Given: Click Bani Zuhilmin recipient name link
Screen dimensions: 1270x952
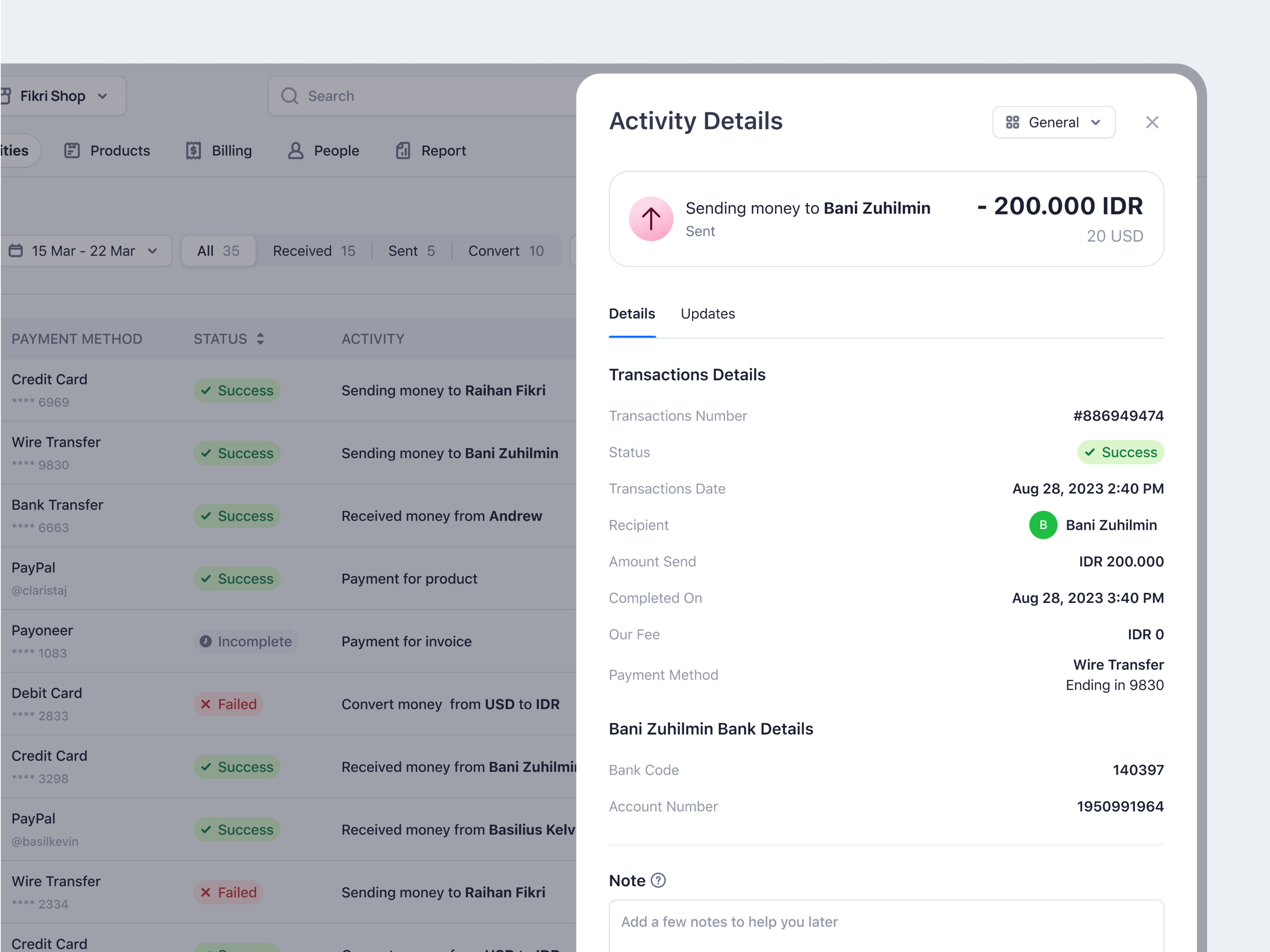Looking at the screenshot, I should click(x=1112, y=524).
